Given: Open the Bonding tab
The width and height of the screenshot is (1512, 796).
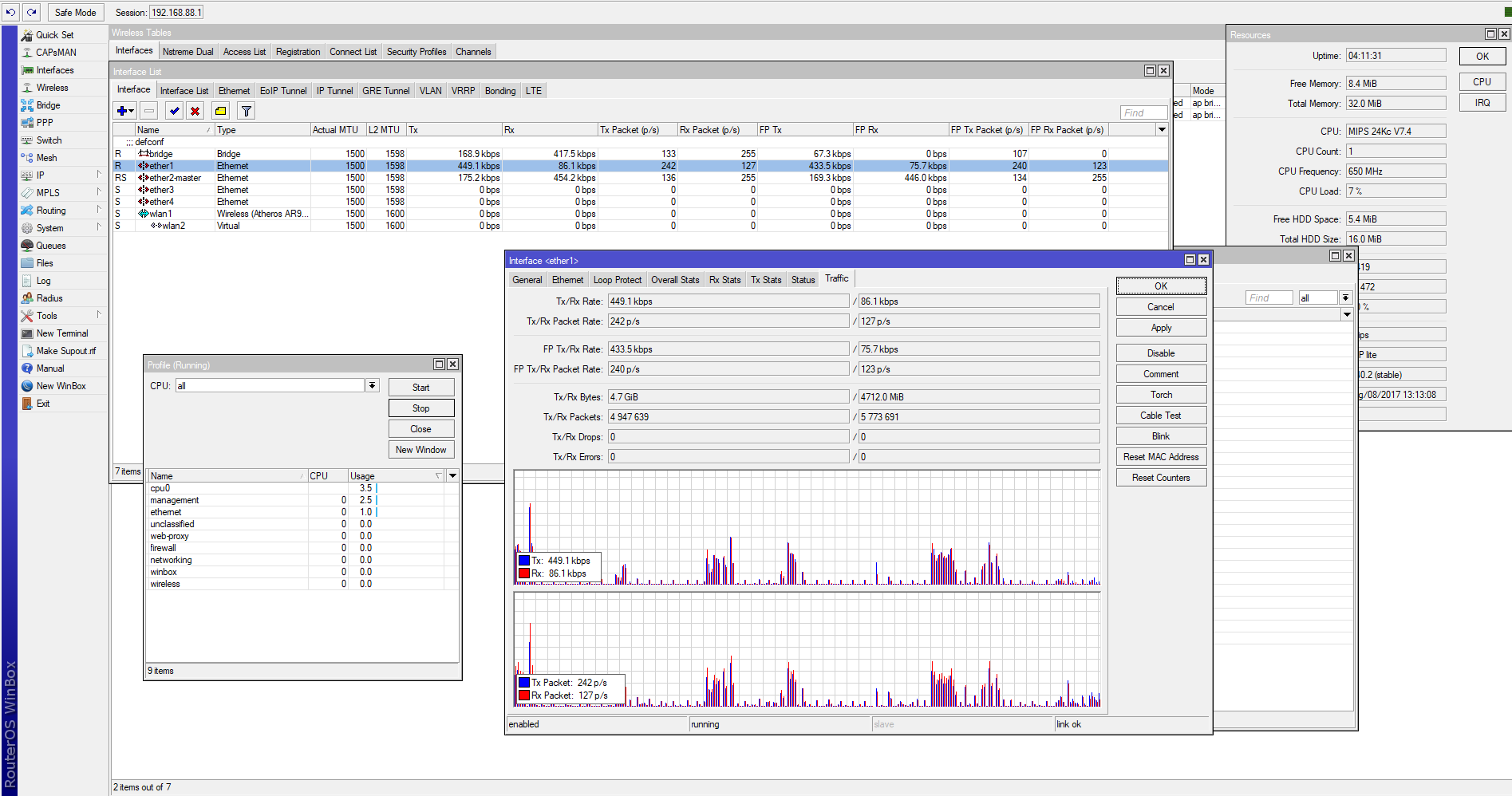Looking at the screenshot, I should (x=500, y=91).
